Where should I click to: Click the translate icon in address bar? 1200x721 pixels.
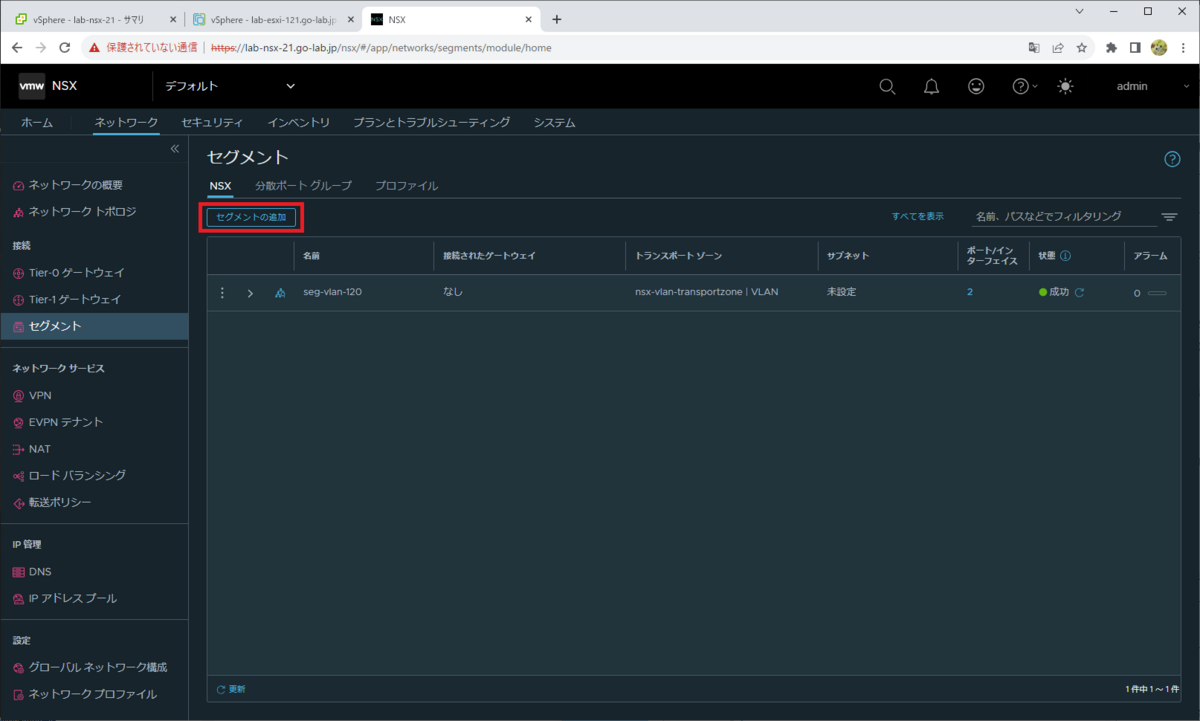[1034, 47]
